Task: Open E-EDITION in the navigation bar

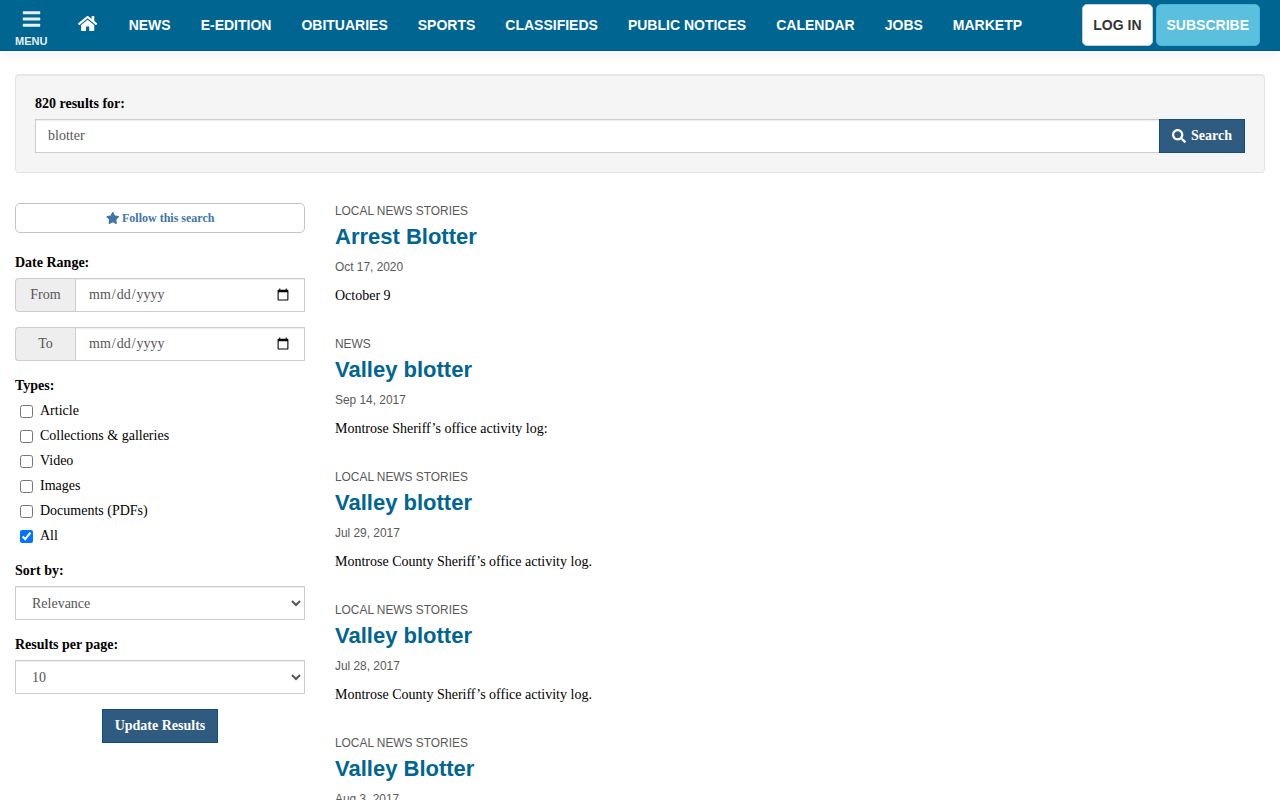Action: point(236,25)
